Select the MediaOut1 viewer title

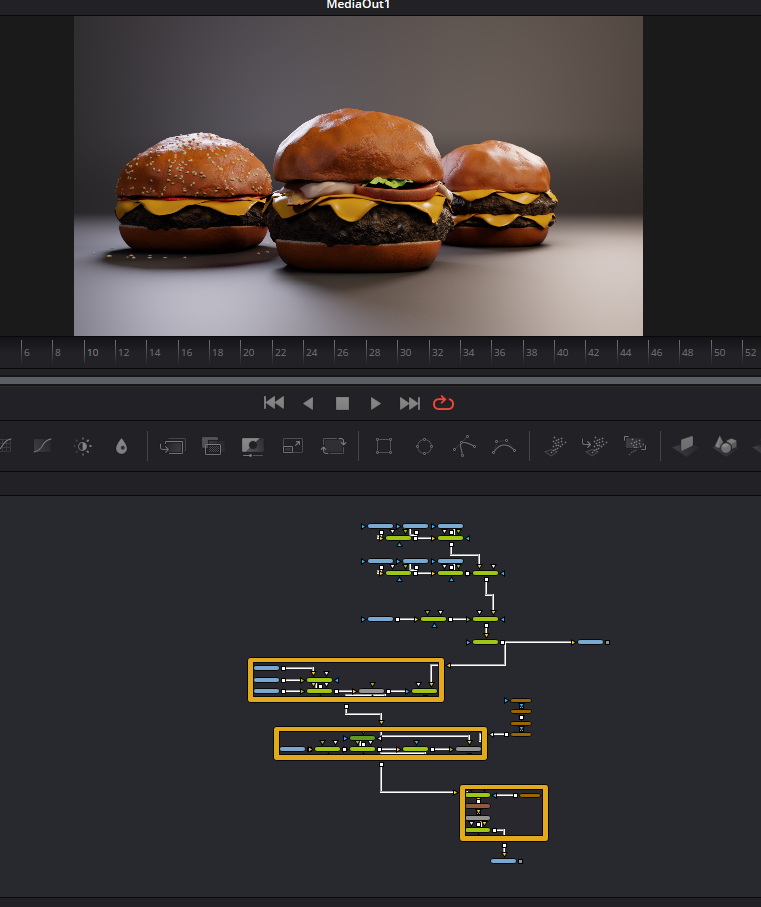pyautogui.click(x=360, y=5)
